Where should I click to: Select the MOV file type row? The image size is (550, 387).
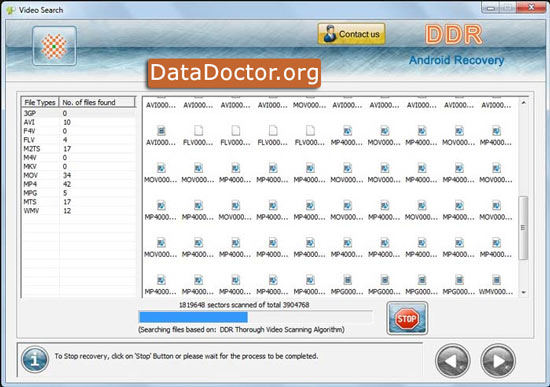(x=79, y=175)
